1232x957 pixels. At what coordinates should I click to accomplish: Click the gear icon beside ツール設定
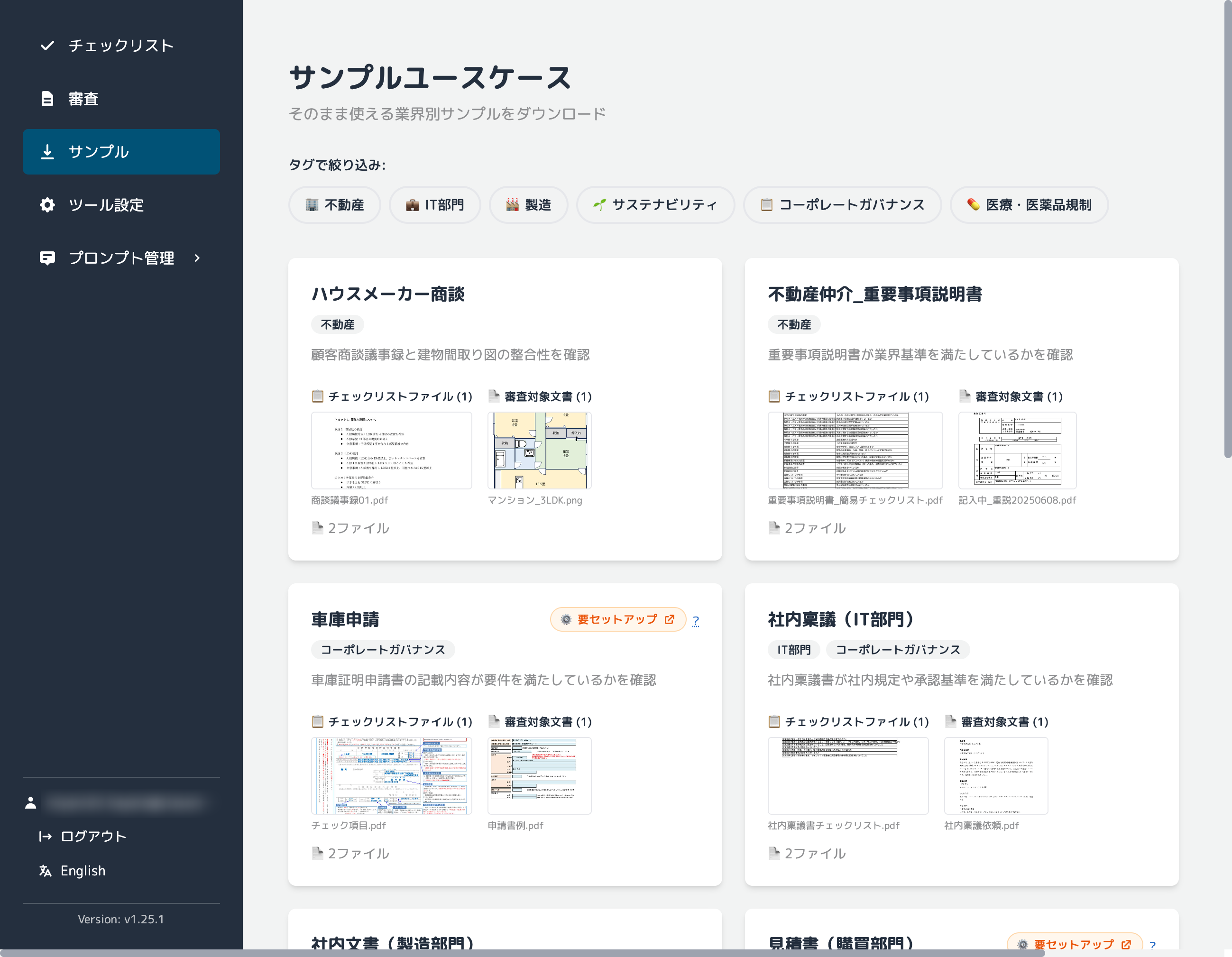(x=47, y=204)
